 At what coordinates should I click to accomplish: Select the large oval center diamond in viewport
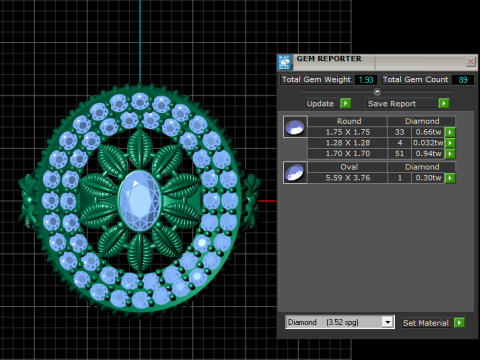[140, 201]
